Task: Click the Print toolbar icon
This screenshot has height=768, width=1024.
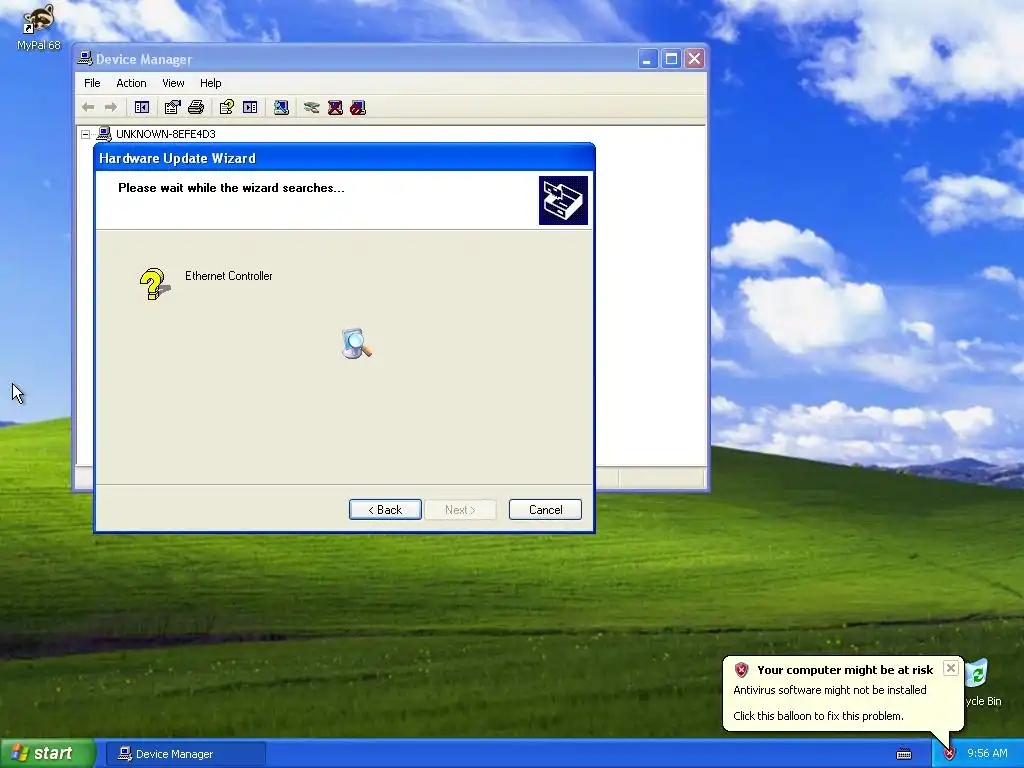Action: (196, 107)
